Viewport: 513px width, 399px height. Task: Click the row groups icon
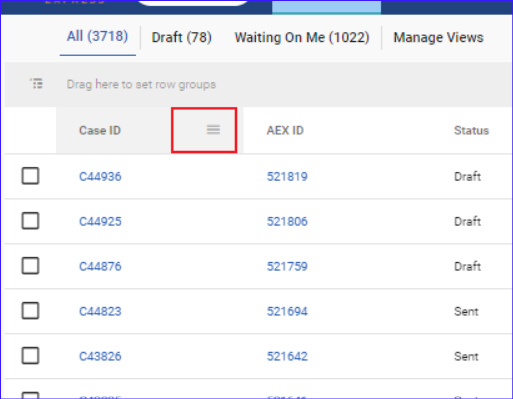click(x=36, y=84)
